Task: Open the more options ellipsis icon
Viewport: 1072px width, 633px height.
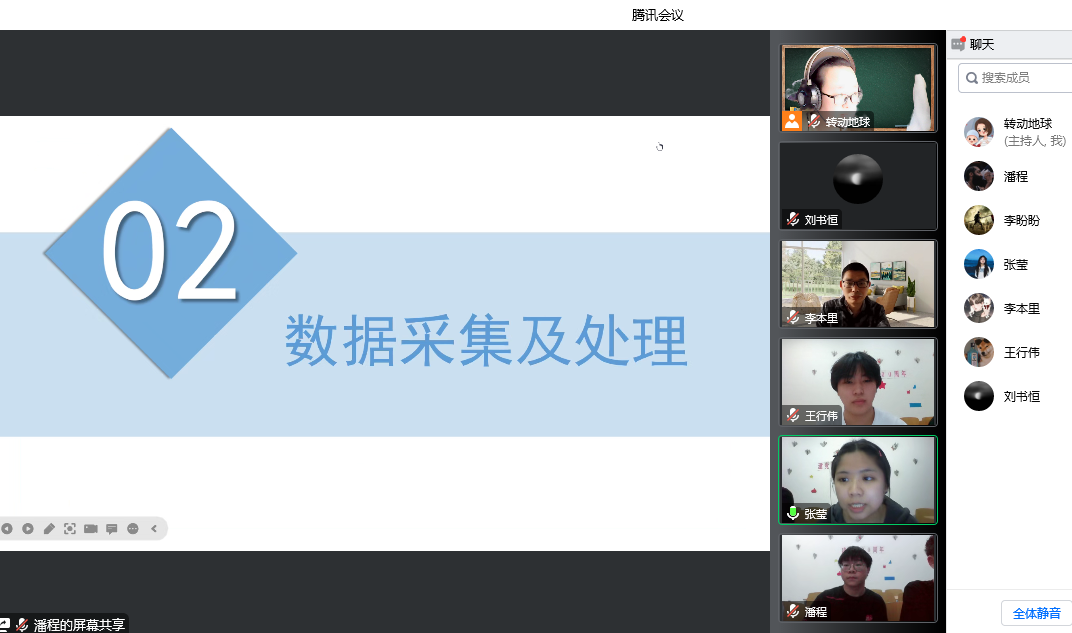Action: pos(133,528)
